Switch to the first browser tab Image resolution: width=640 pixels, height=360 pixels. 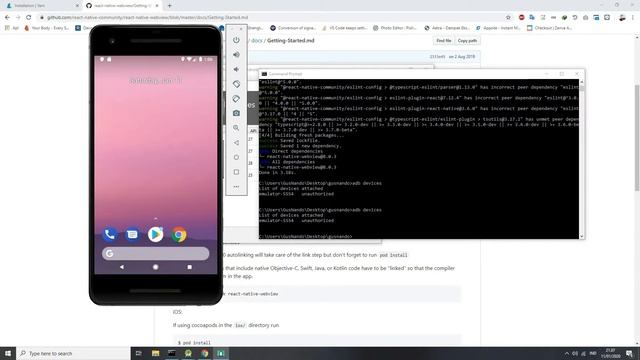coord(41,6)
